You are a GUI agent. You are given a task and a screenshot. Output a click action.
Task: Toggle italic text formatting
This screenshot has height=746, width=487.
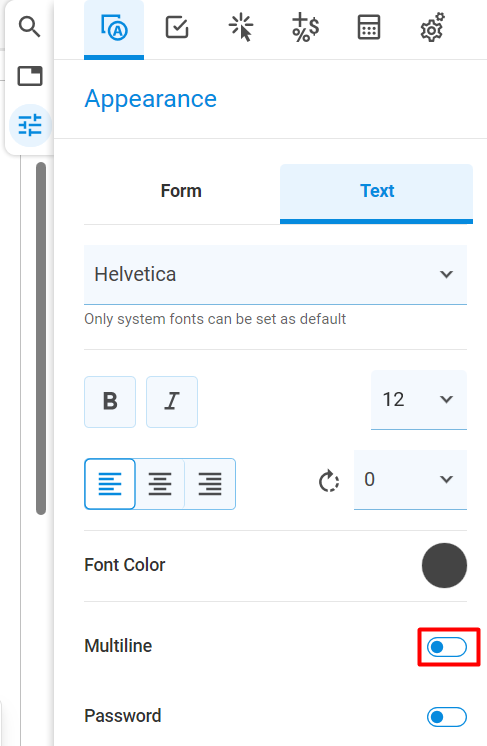click(x=172, y=402)
